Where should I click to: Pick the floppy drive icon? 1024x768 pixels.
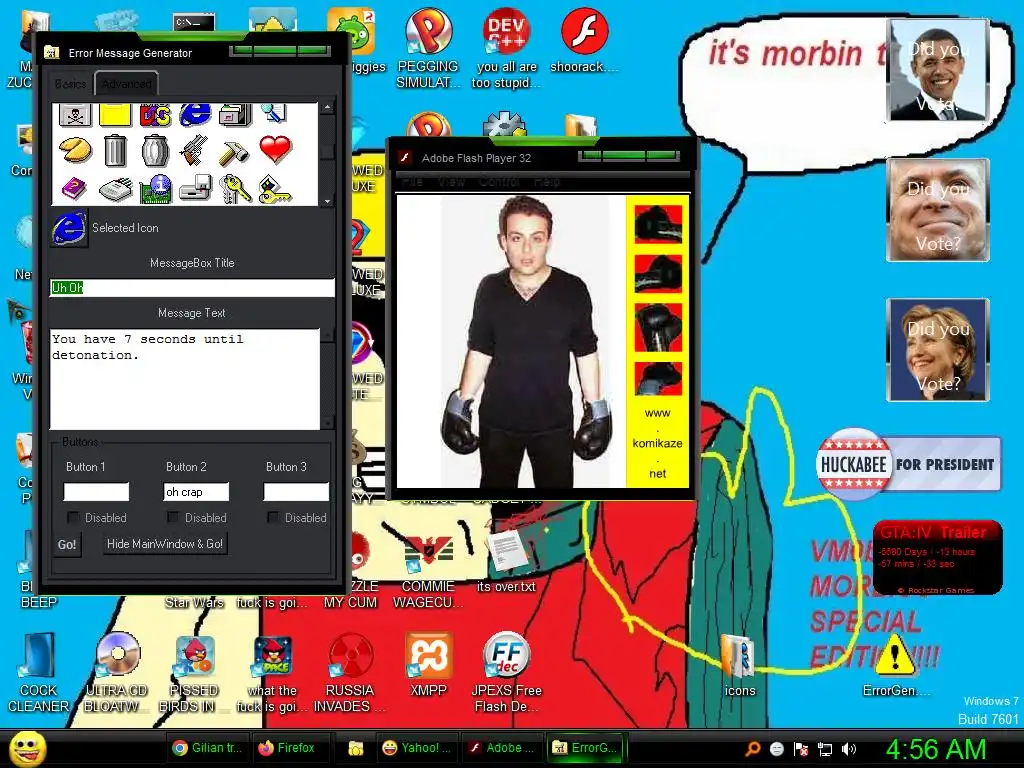pos(195,189)
